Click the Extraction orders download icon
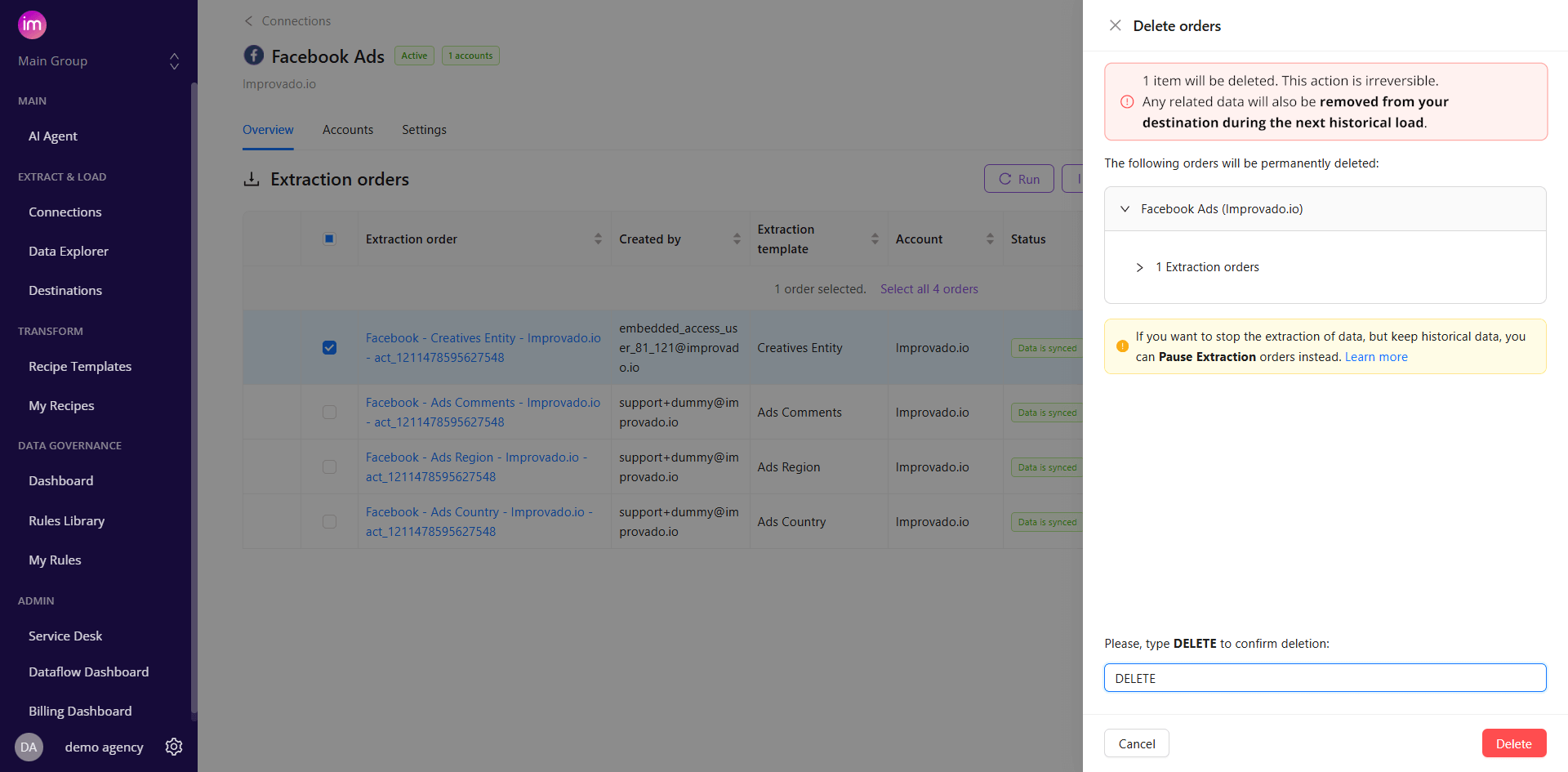Screen dimensions: 1568x772 tap(252, 179)
